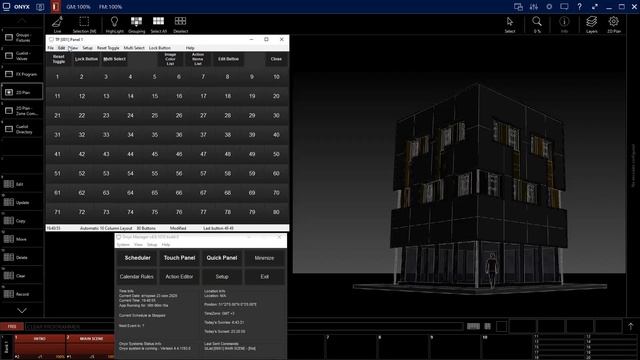Open FX Program view in sidebar
The image size is (640, 360).
[x=22, y=74]
